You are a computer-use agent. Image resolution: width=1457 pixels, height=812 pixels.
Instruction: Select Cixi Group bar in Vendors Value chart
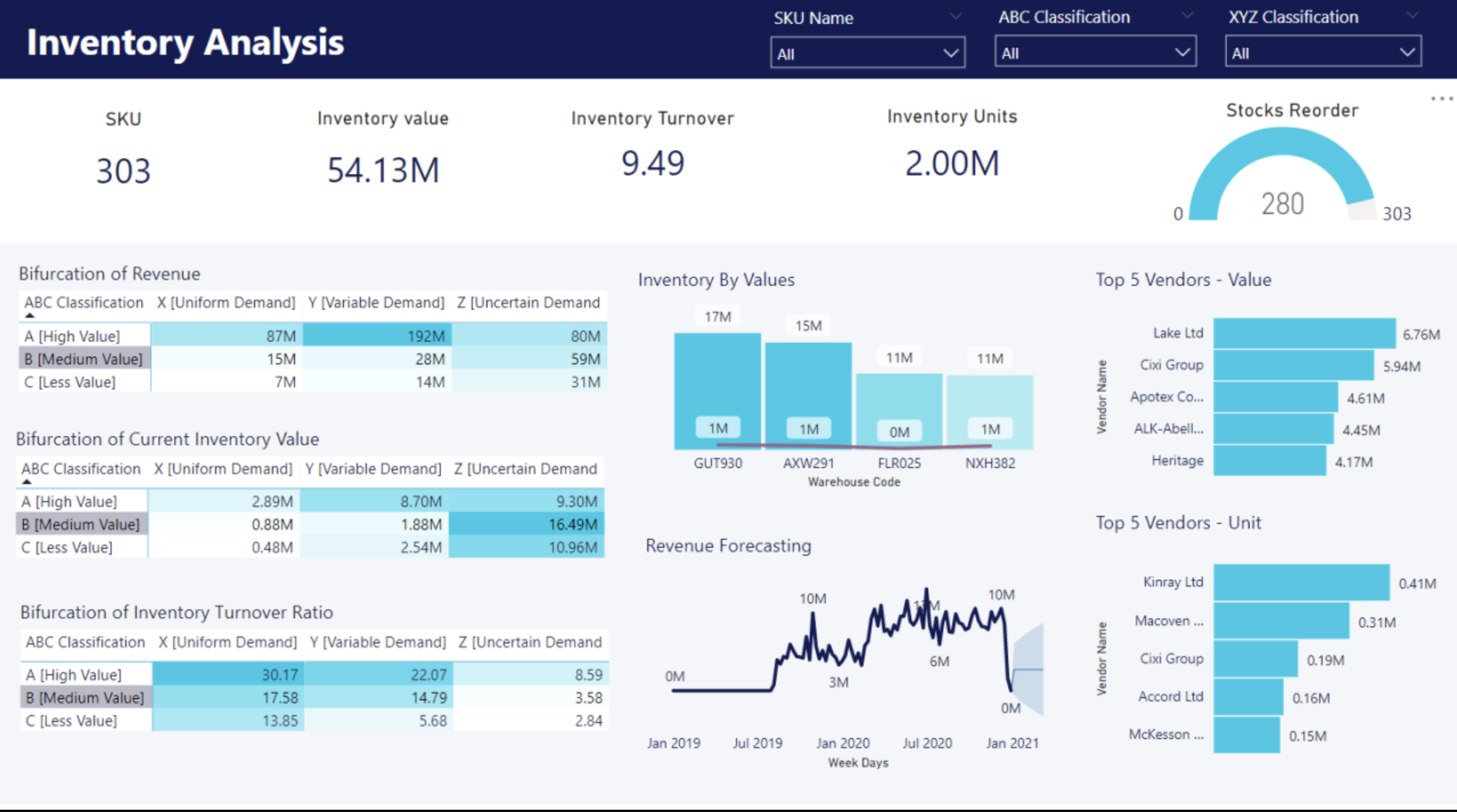pyautogui.click(x=1294, y=365)
